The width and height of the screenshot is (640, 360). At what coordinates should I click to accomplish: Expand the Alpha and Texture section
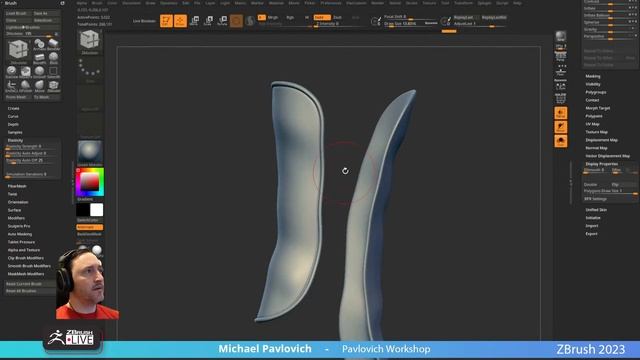pos(24,250)
